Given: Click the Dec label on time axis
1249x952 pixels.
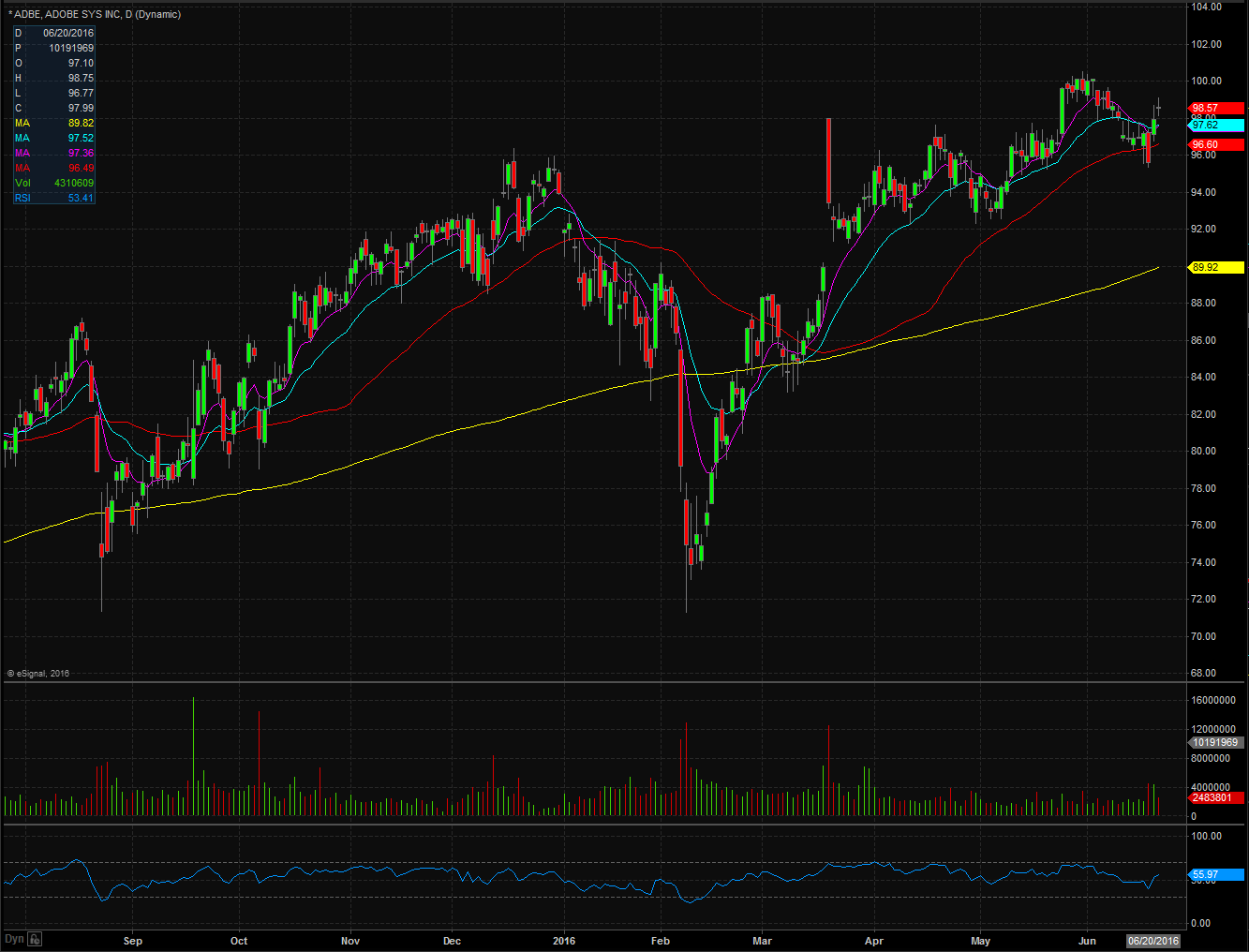Looking at the screenshot, I should coord(452,941).
